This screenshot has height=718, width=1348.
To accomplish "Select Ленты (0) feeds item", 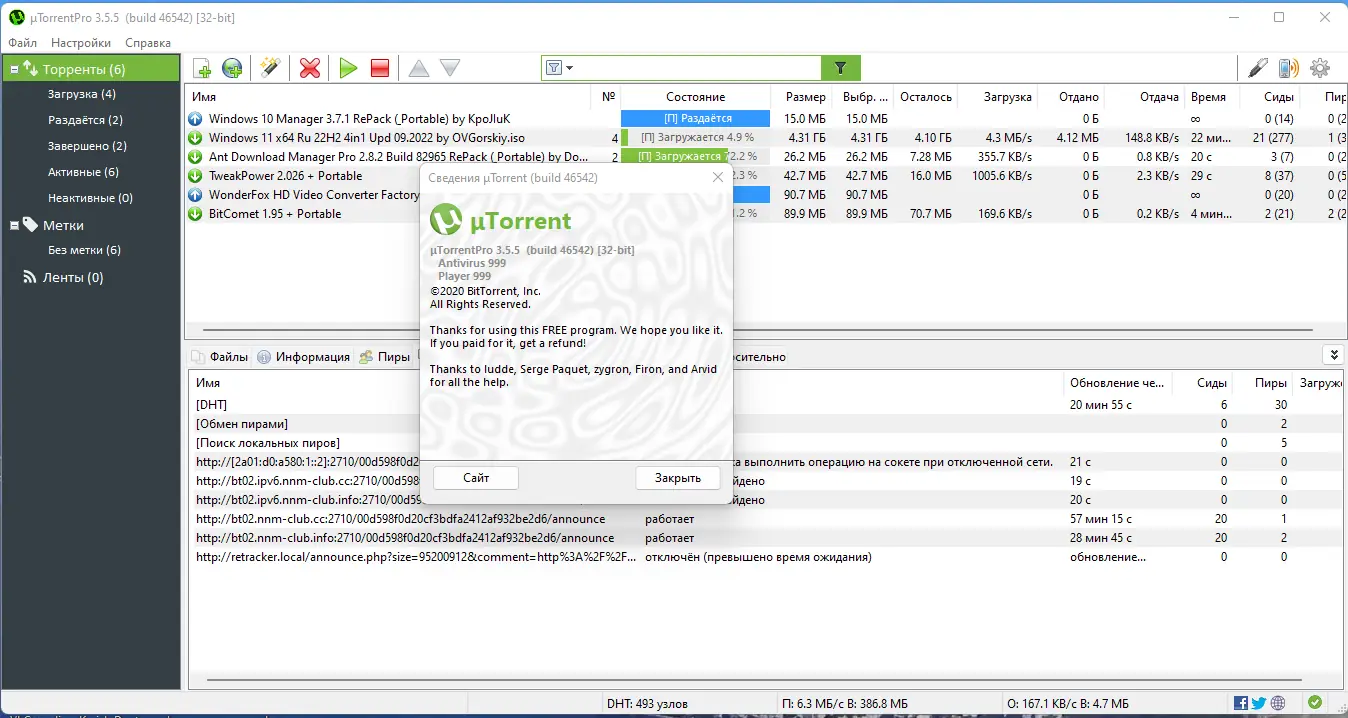I will click(63, 278).
